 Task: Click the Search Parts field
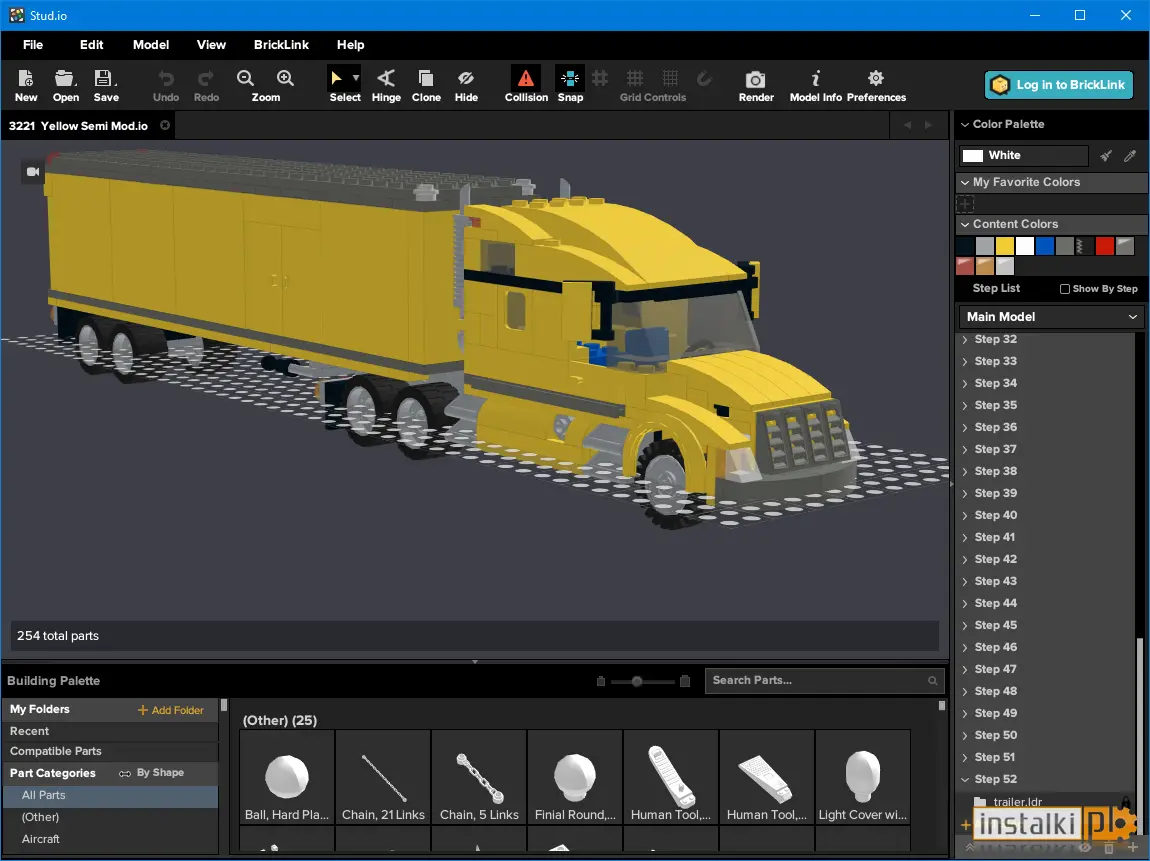824,681
